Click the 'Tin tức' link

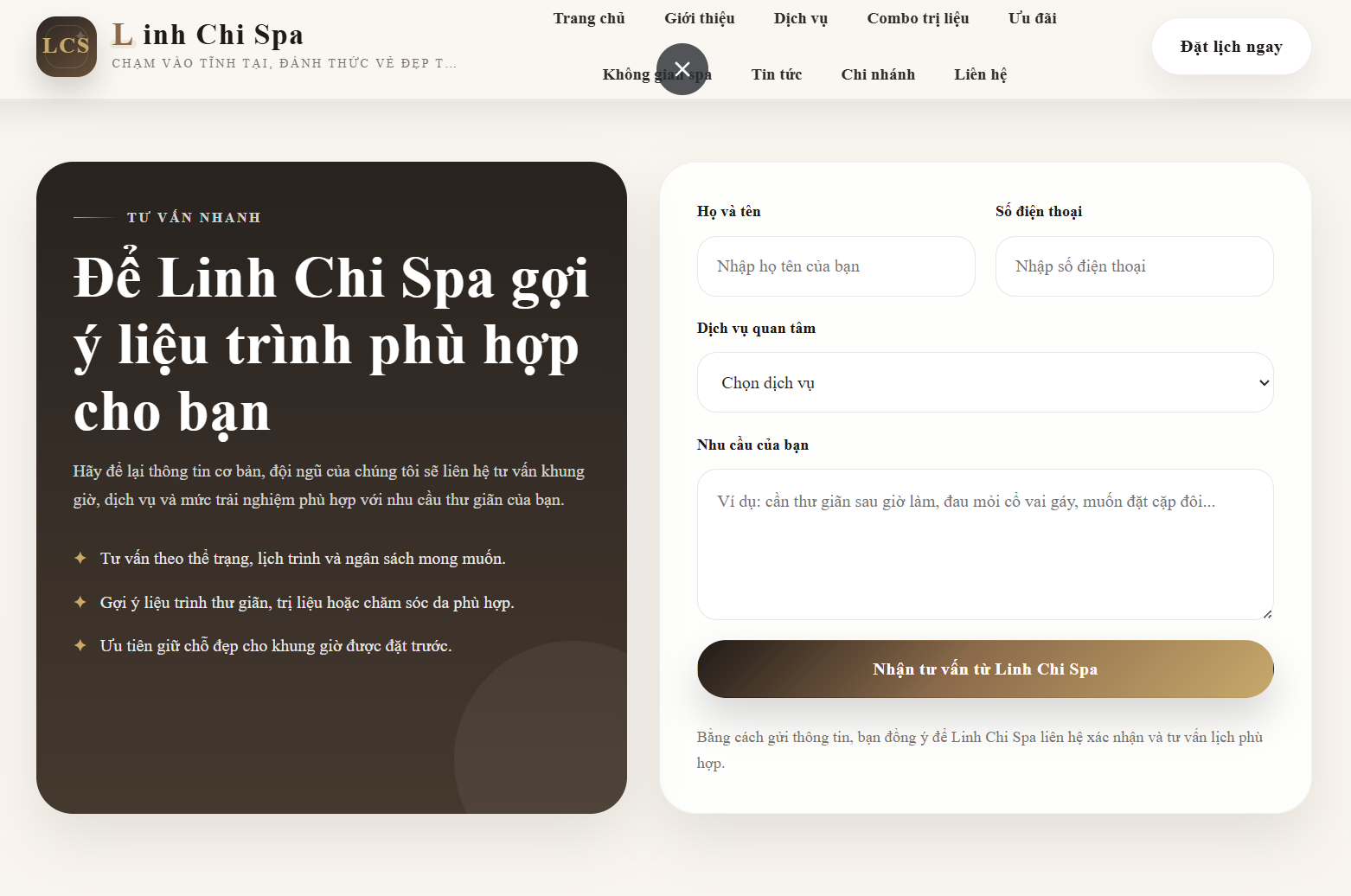tap(777, 74)
